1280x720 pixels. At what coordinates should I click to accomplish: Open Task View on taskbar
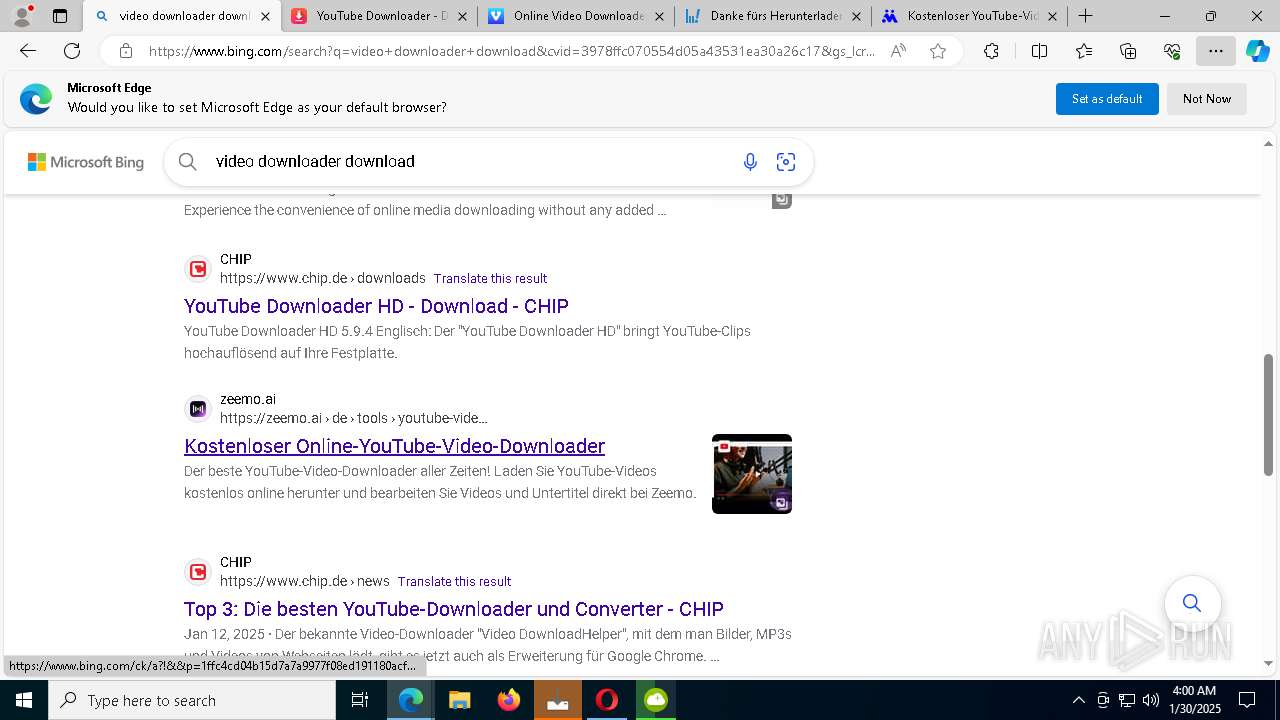pos(360,700)
